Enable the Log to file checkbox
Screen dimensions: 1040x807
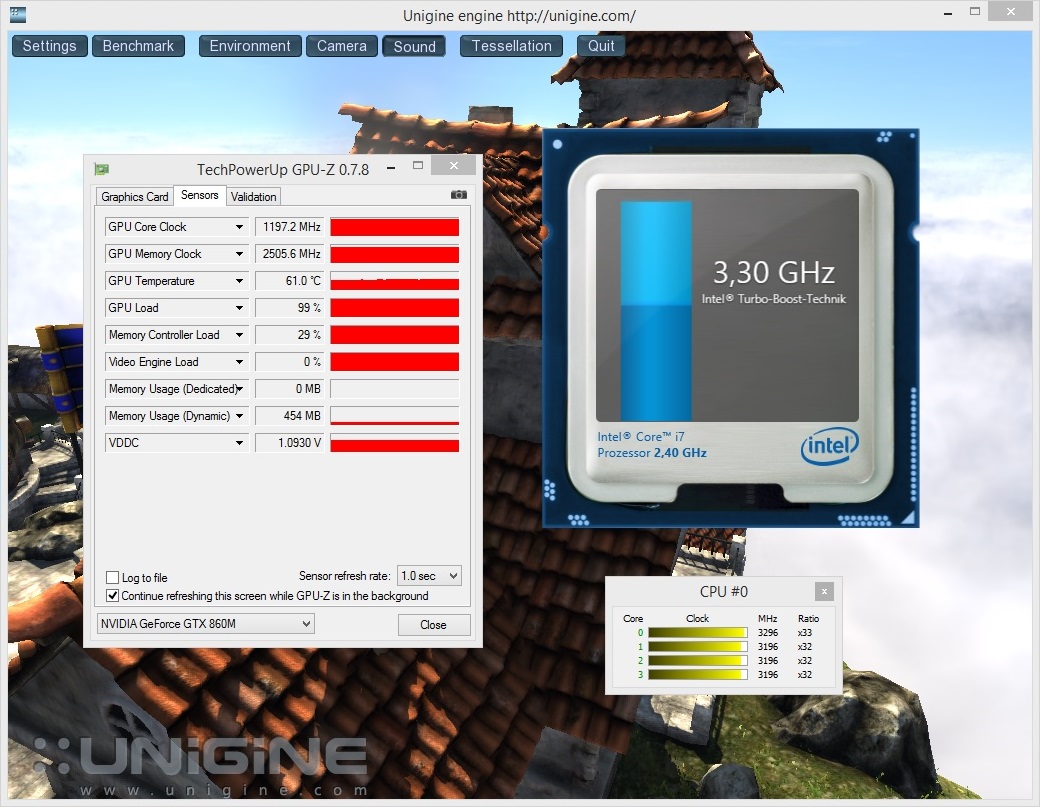(x=113, y=578)
